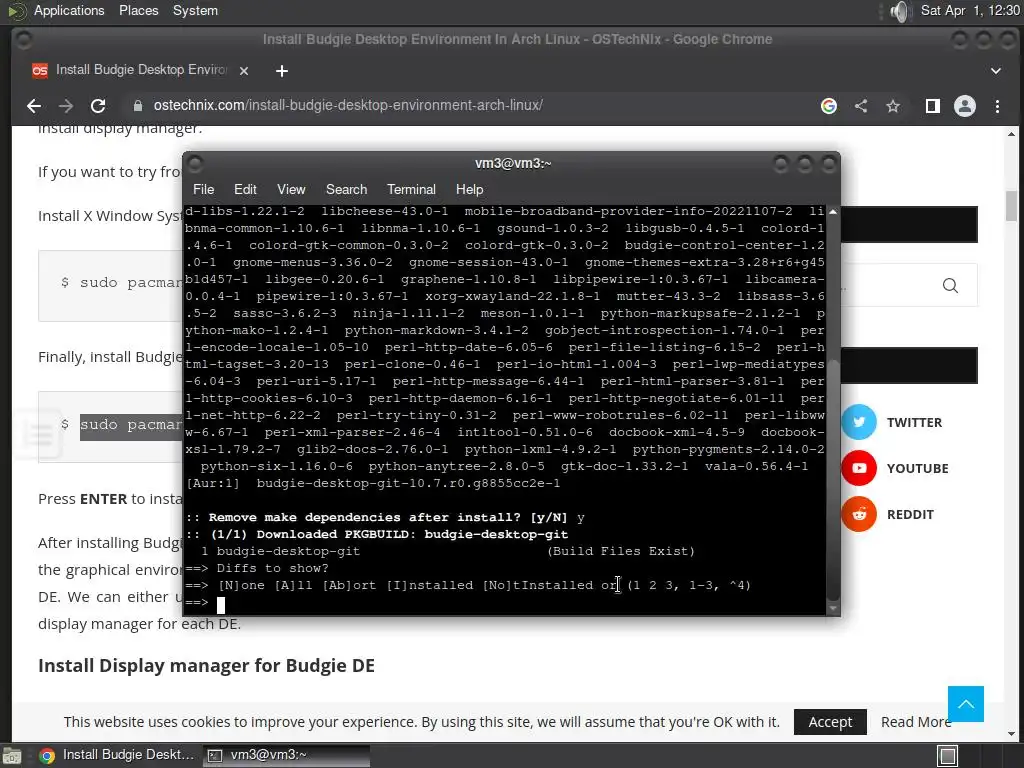Viewport: 1024px width, 768px height.
Task: Switch to vm3@vm3 terminal in taskbar
Action: pos(285,756)
